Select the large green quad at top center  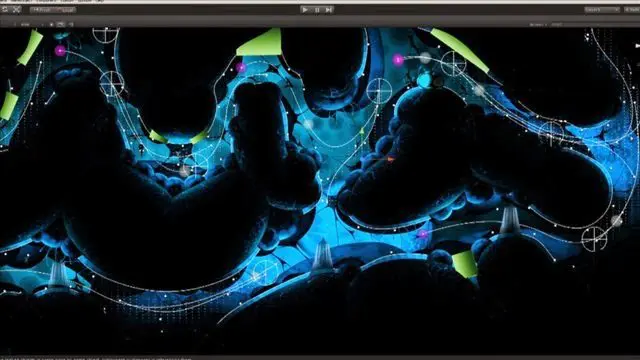click(x=261, y=43)
